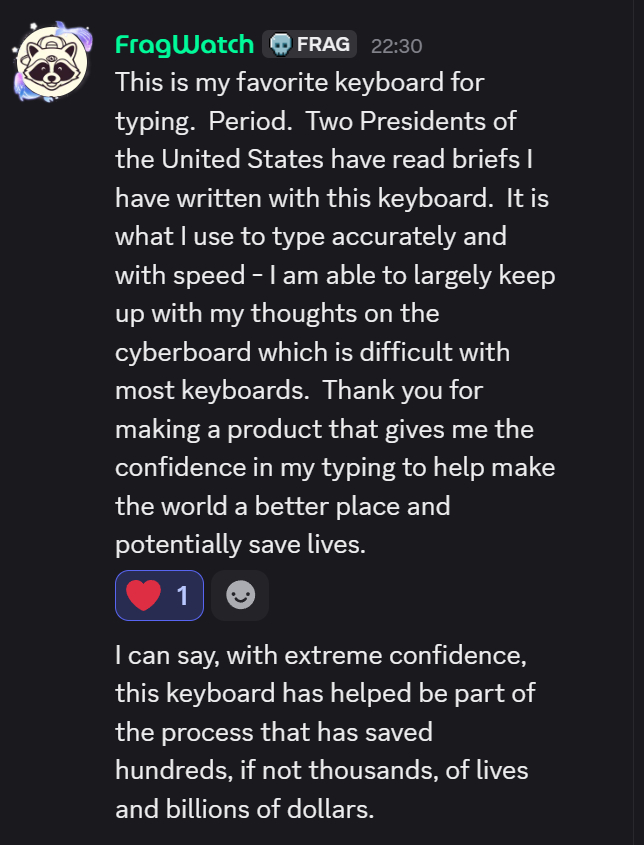Click the reaction count number 1
The width and height of the screenshot is (644, 845).
point(182,596)
